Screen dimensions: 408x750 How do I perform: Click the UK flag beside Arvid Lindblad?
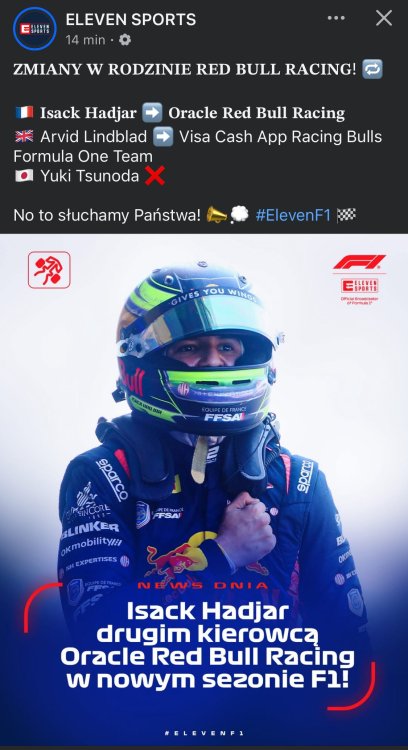24,137
